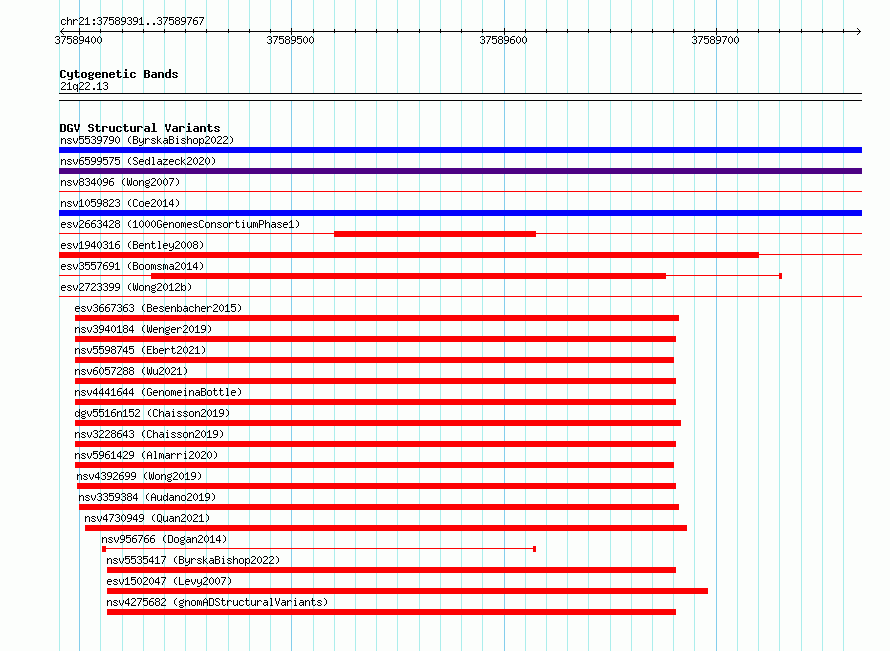
Task: Click the thick red esv2663428 segment
Action: pos(435,234)
